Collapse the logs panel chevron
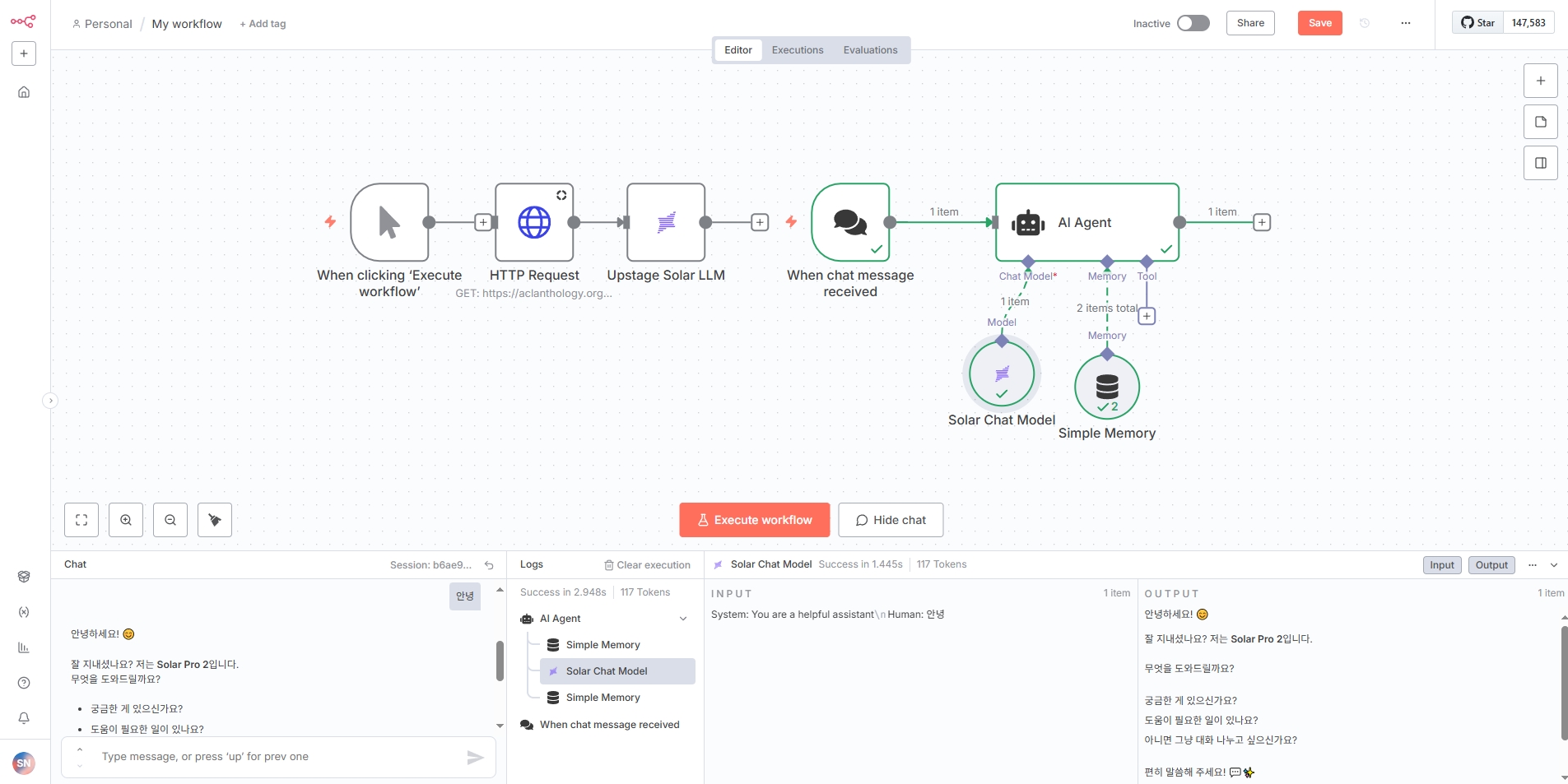1568x784 pixels. click(x=1554, y=565)
